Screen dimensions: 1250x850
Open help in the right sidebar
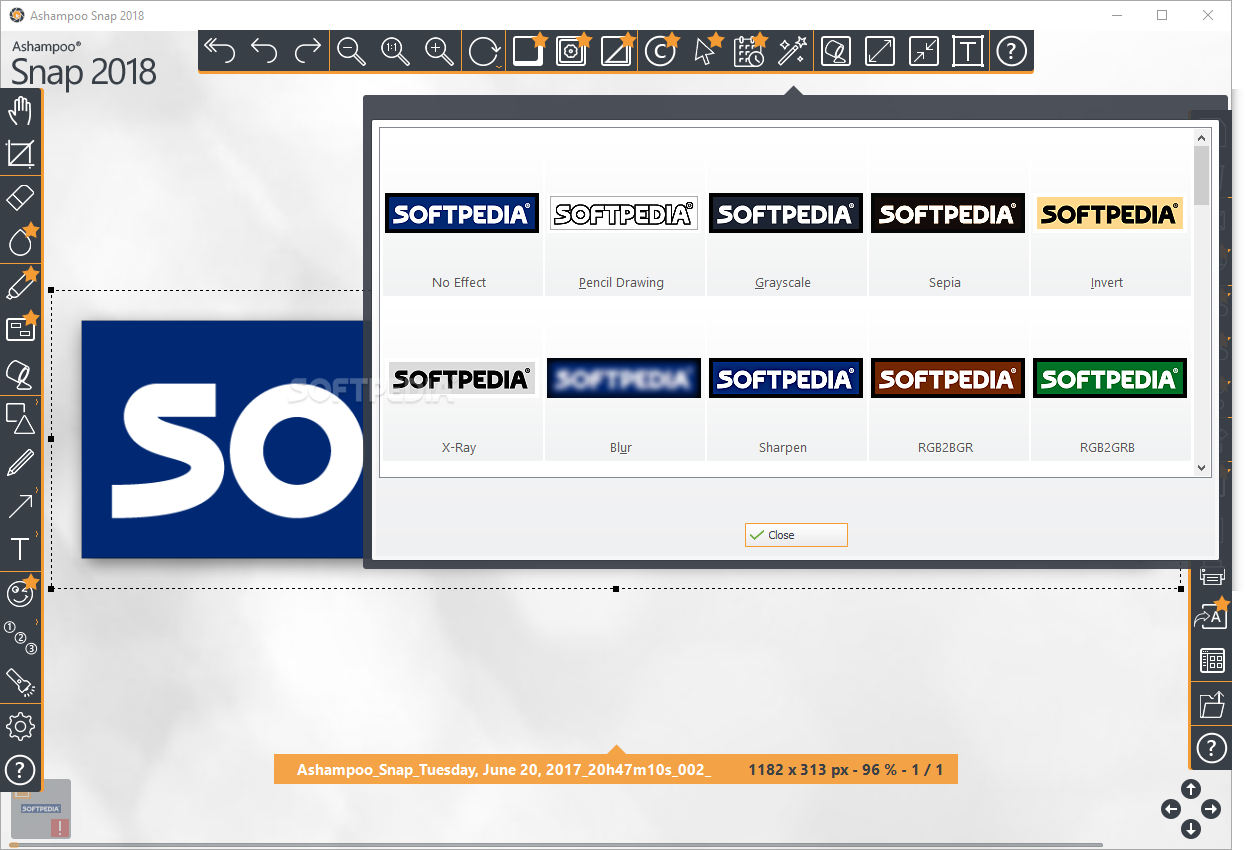(1212, 748)
